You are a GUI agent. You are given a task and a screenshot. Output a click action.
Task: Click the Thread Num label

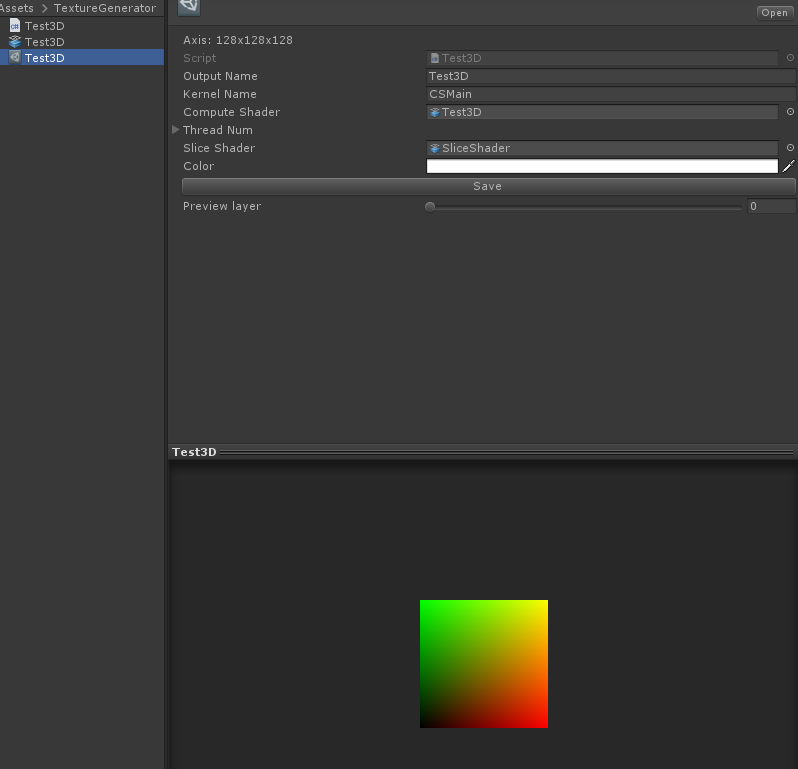coord(218,130)
